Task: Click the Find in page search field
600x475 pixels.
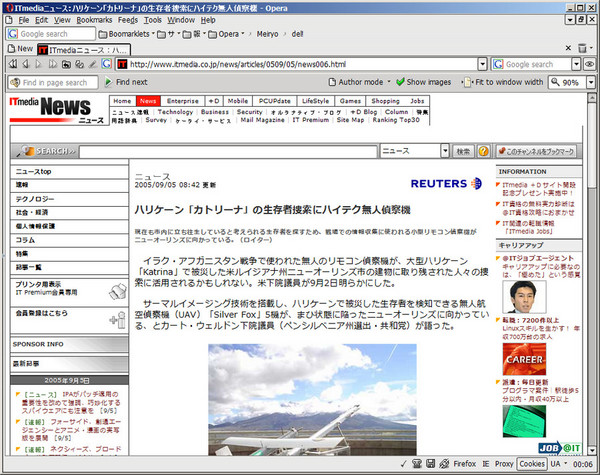Action: pos(53,82)
